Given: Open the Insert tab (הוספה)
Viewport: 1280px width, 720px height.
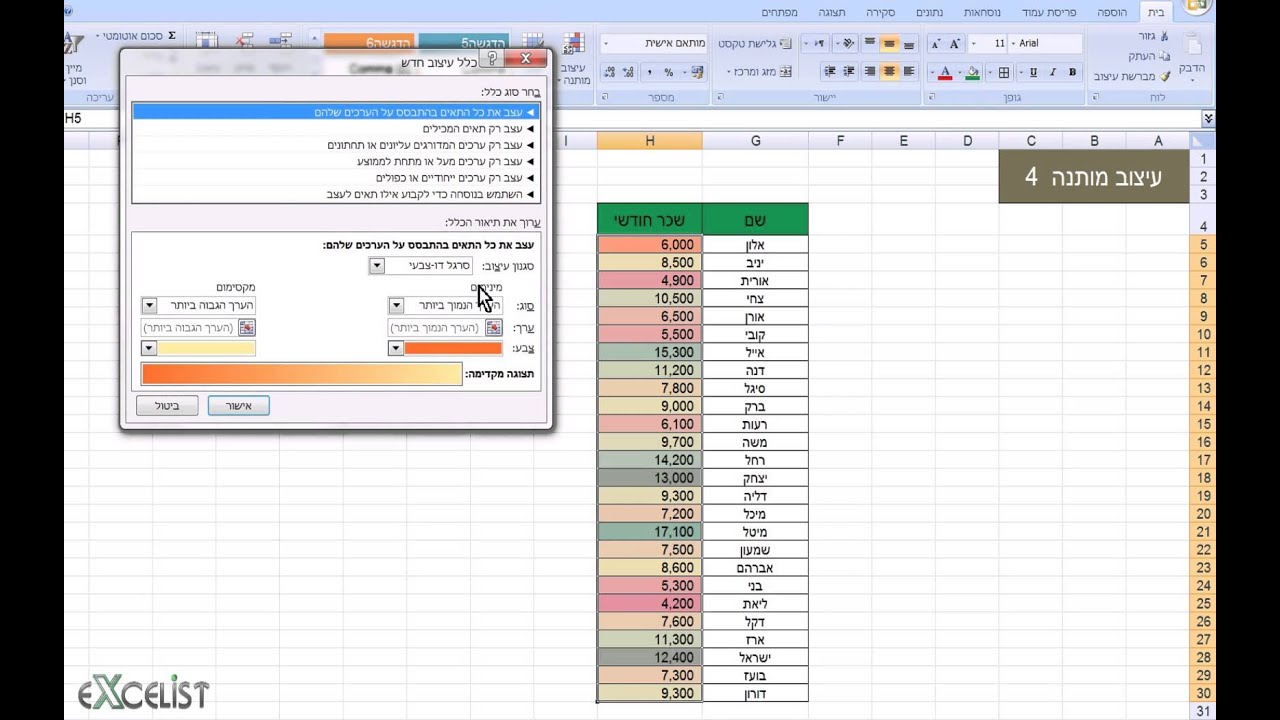Looking at the screenshot, I should [1112, 12].
